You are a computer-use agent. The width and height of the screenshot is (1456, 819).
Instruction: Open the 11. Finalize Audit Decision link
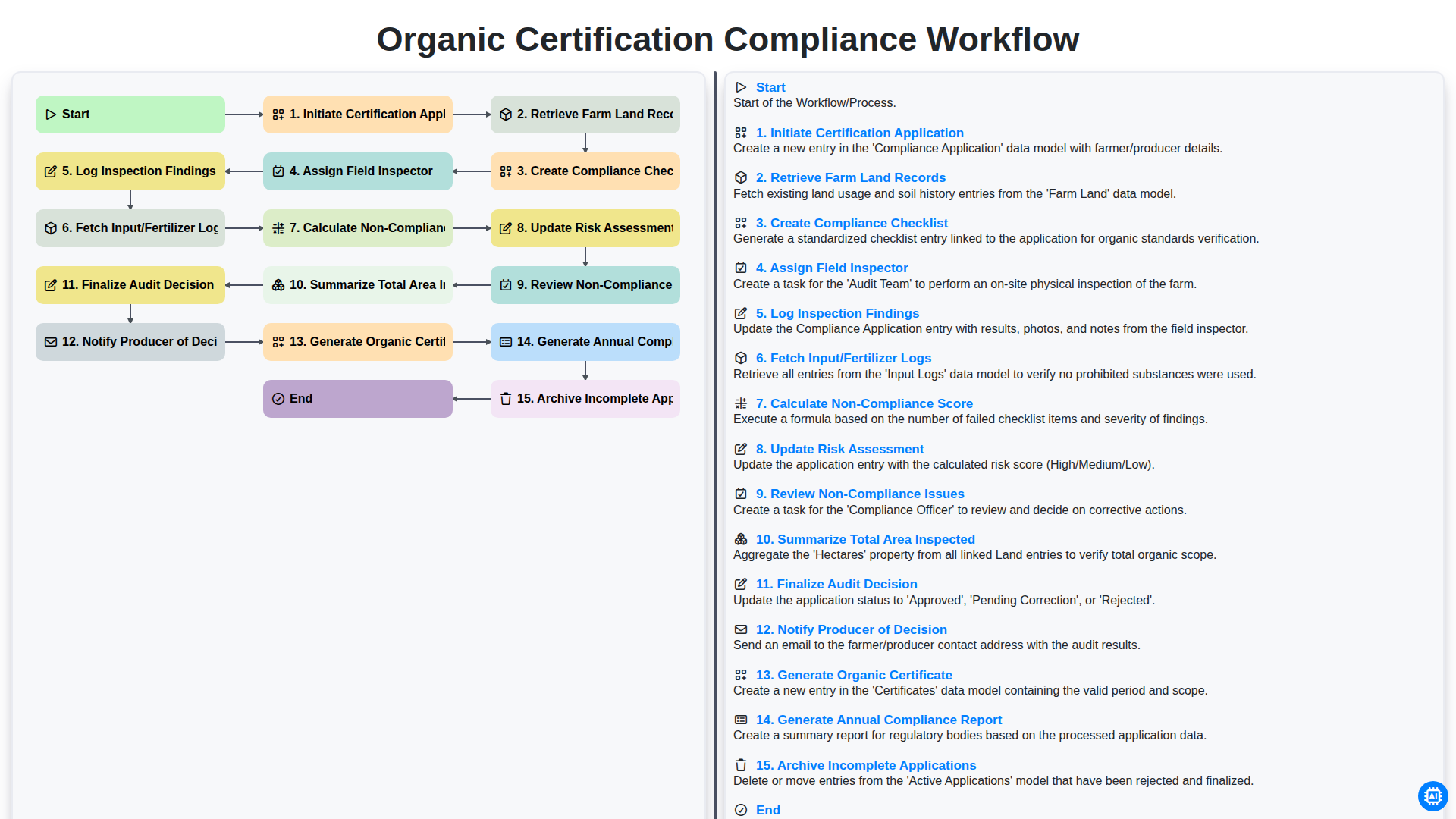click(x=836, y=584)
